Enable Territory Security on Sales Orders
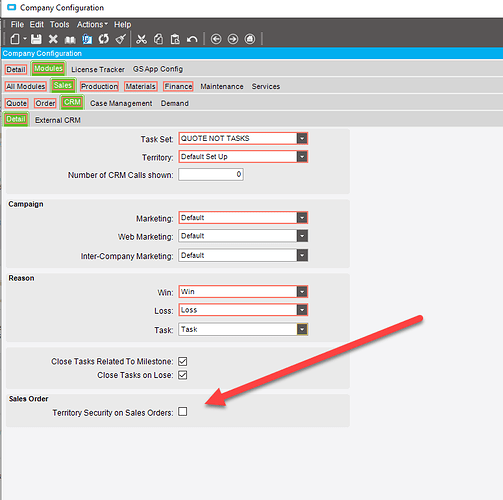Viewport: 503px width, 500px height. (x=183, y=412)
